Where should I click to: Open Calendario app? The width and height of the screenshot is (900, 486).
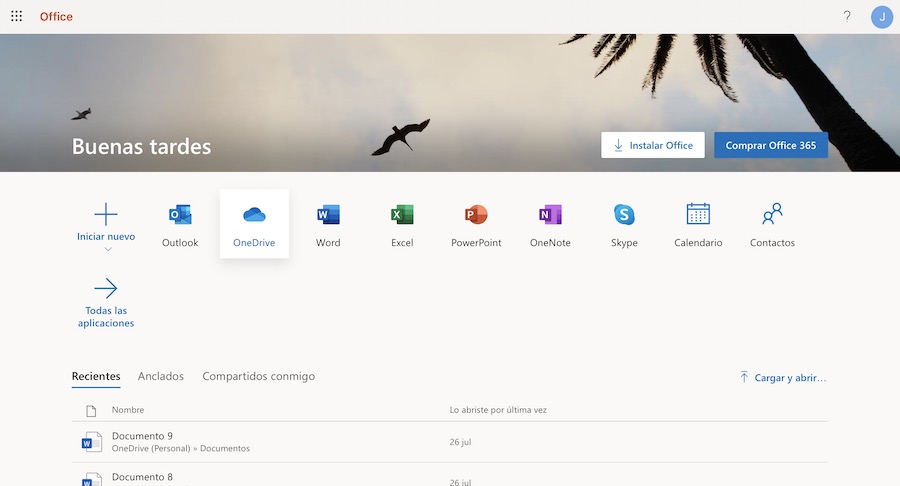pyautogui.click(x=698, y=224)
